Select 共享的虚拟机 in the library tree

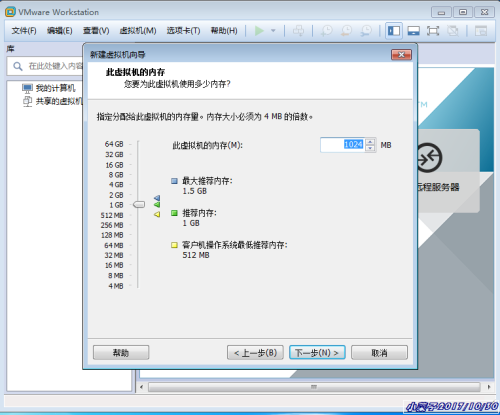pos(59,101)
